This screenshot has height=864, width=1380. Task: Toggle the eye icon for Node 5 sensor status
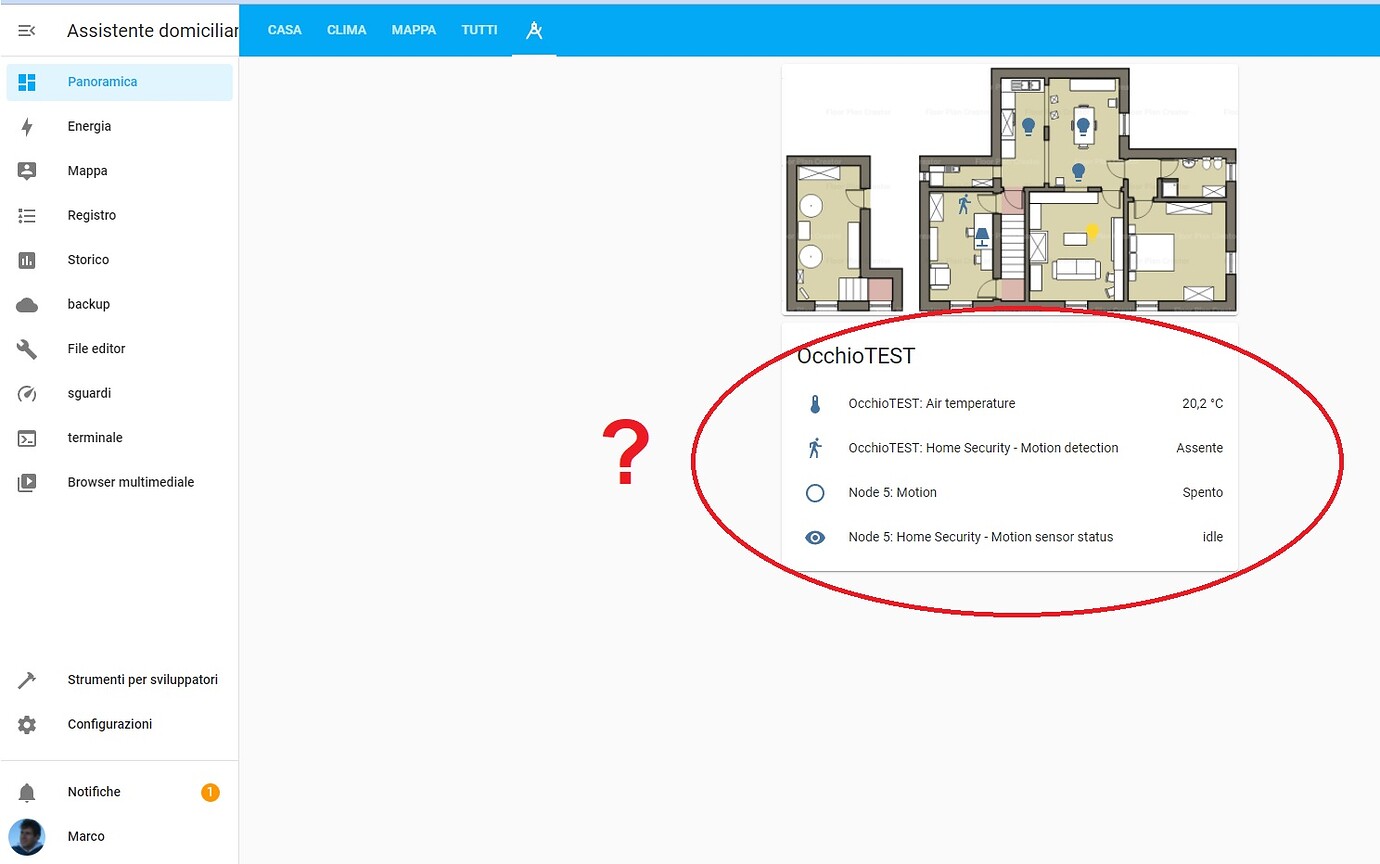pyautogui.click(x=815, y=537)
